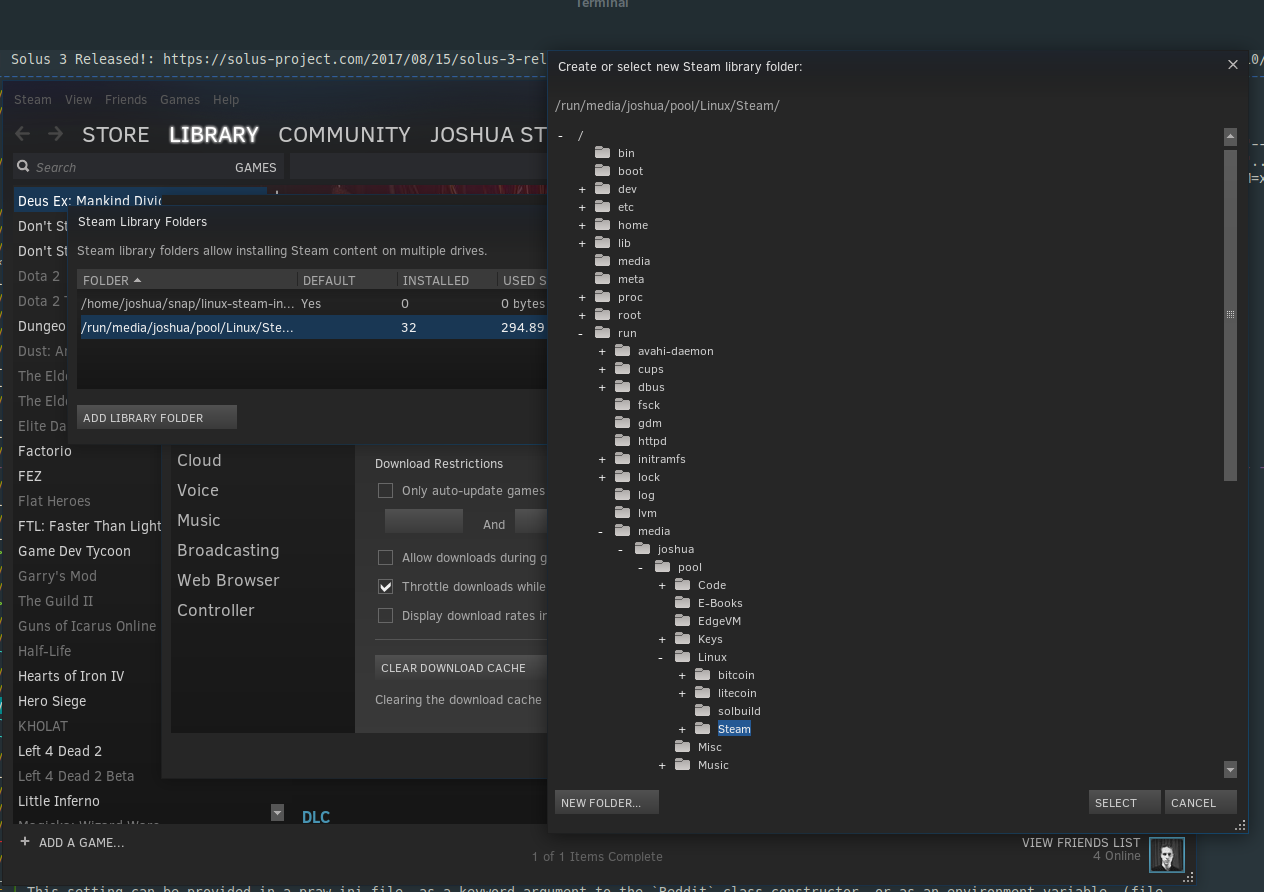
Task: Collapse the pool folder node
Action: (x=641, y=567)
